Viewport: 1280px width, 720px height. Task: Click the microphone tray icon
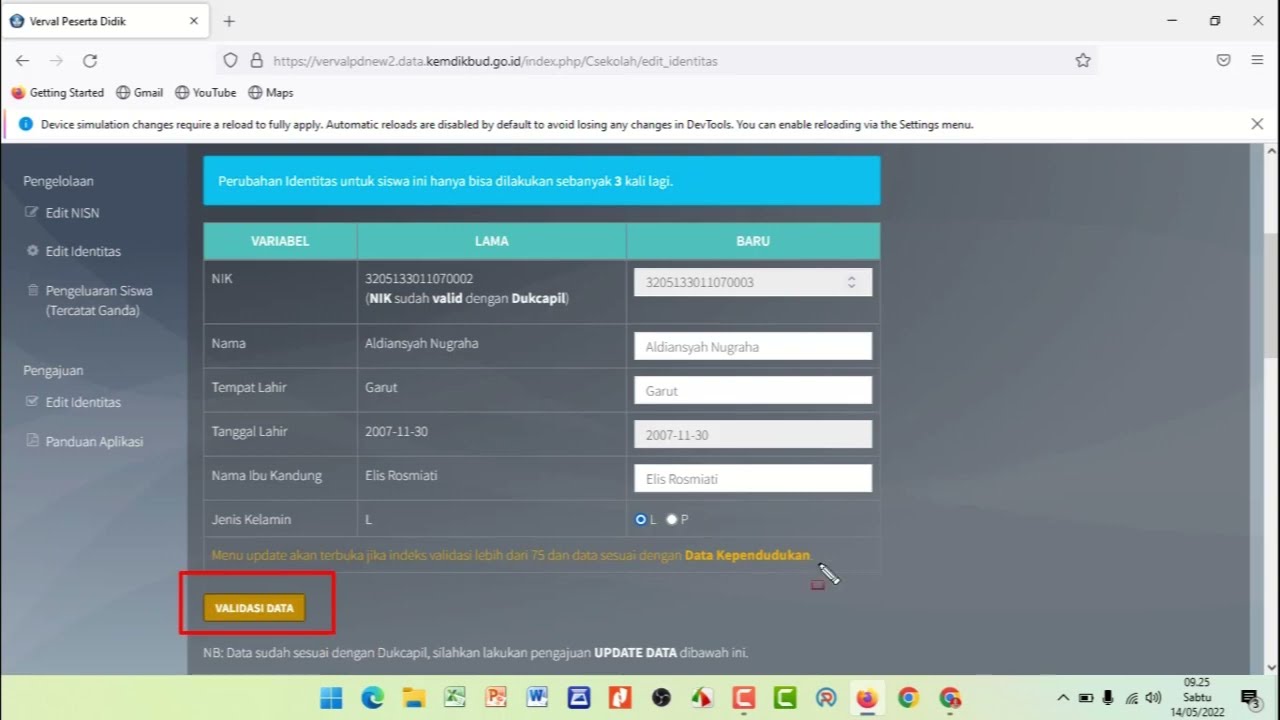(1108, 697)
